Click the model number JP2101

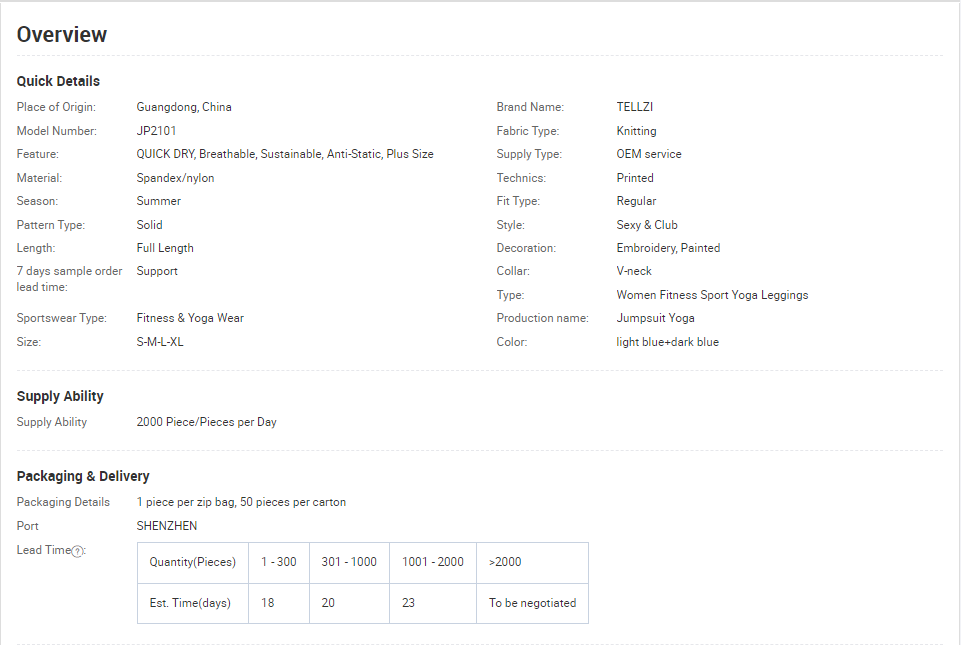click(x=157, y=131)
